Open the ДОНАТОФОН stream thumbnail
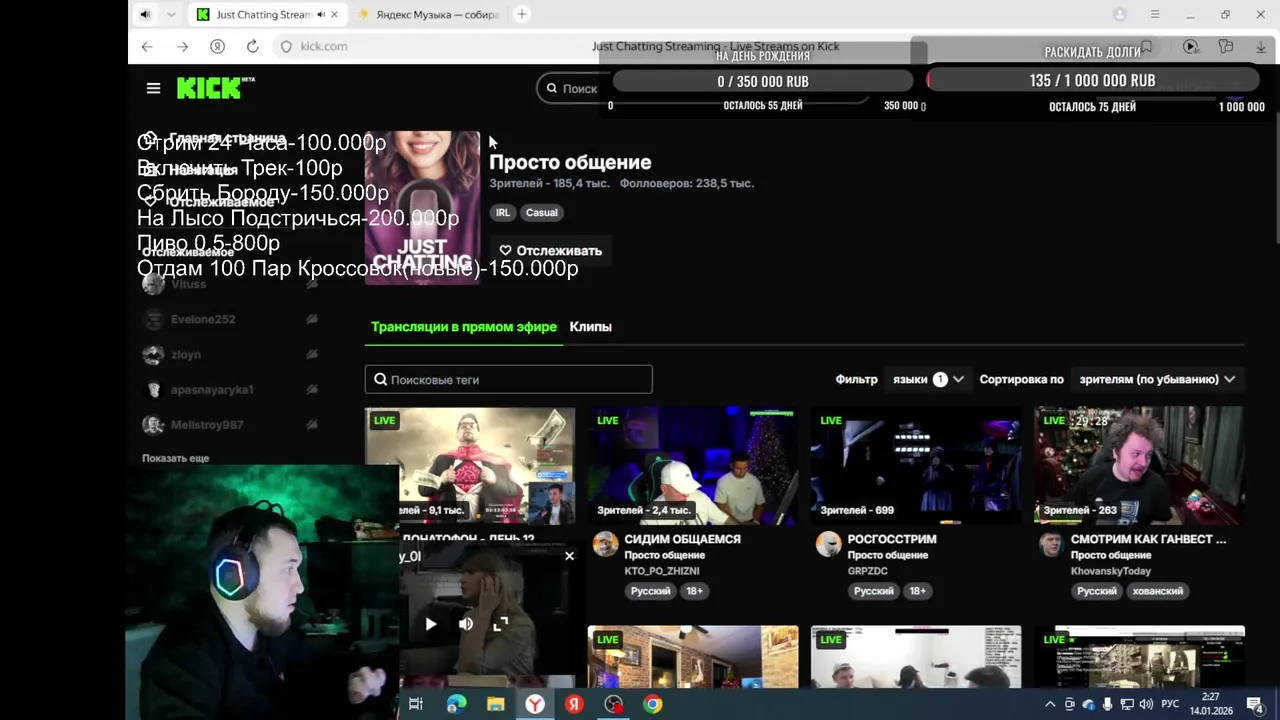Screen dimensions: 1280x720 [470, 465]
